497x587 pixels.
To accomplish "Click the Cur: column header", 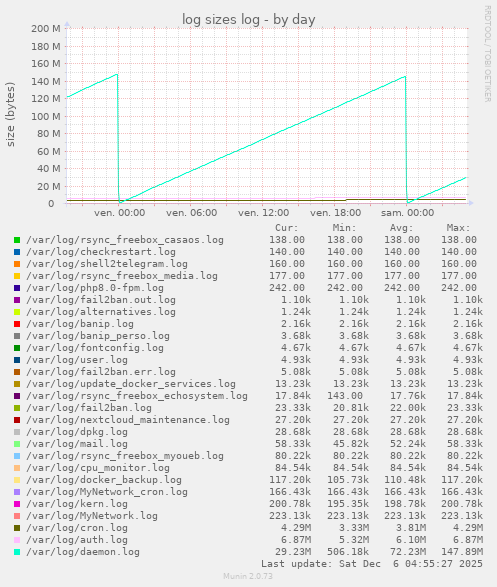I will (287, 228).
